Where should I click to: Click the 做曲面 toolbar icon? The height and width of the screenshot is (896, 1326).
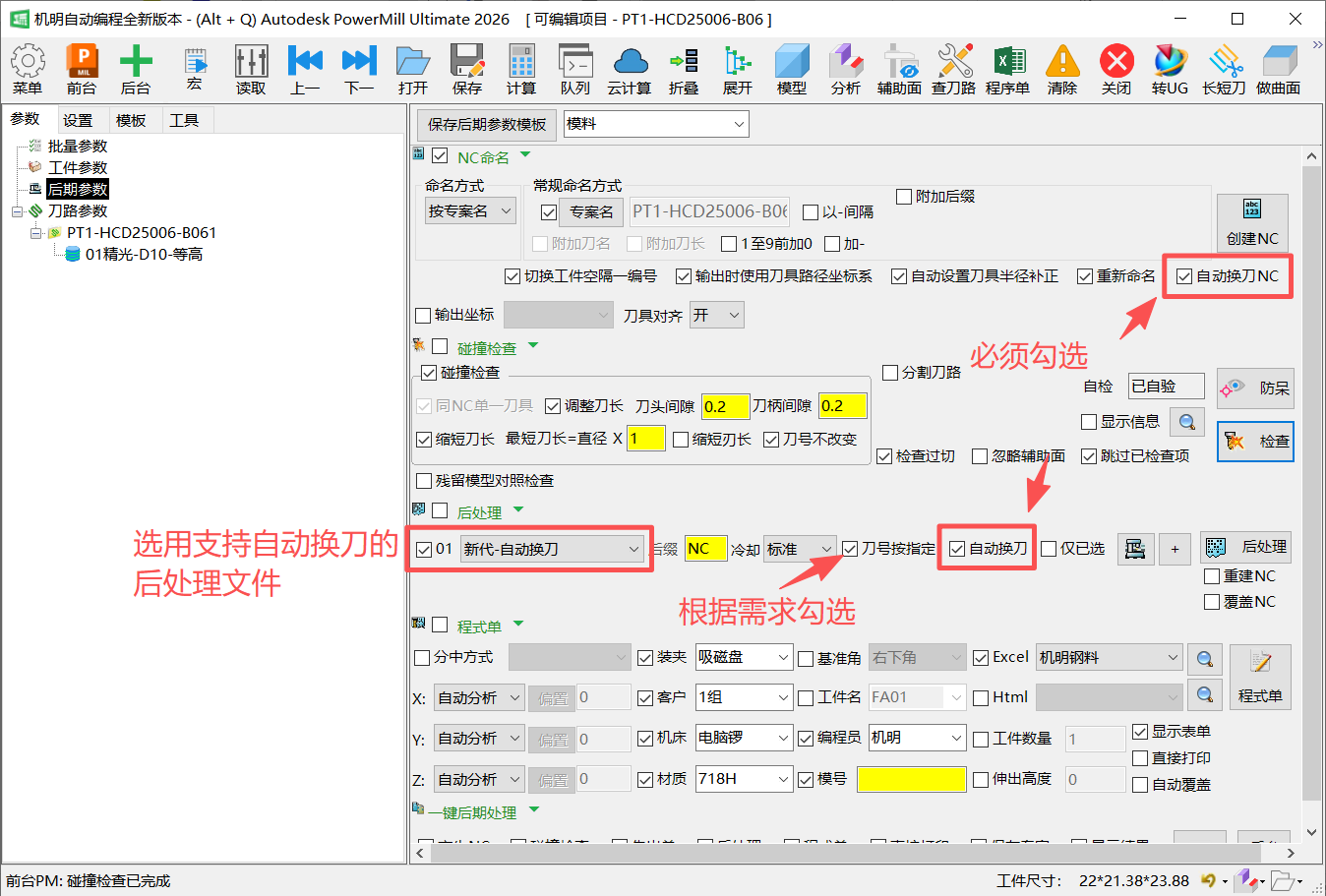coord(1279,69)
